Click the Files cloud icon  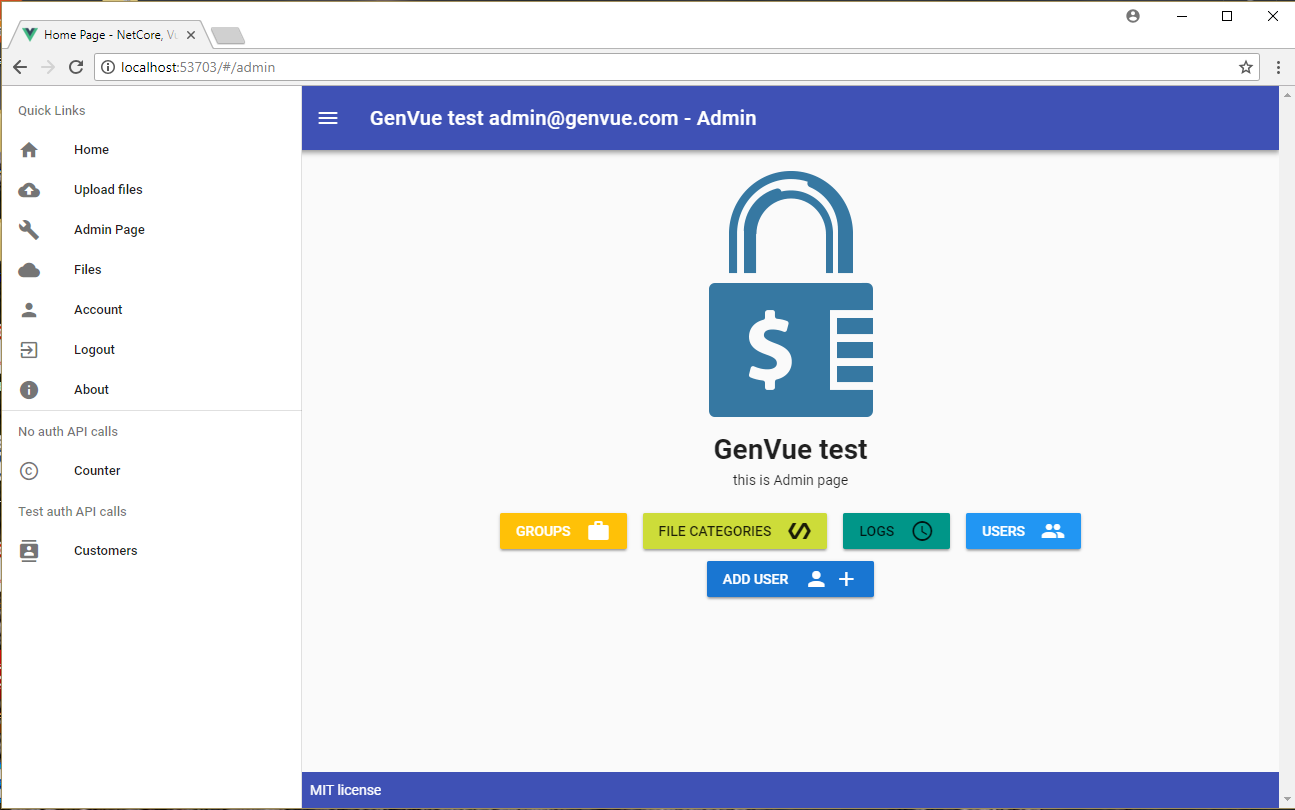[29, 270]
